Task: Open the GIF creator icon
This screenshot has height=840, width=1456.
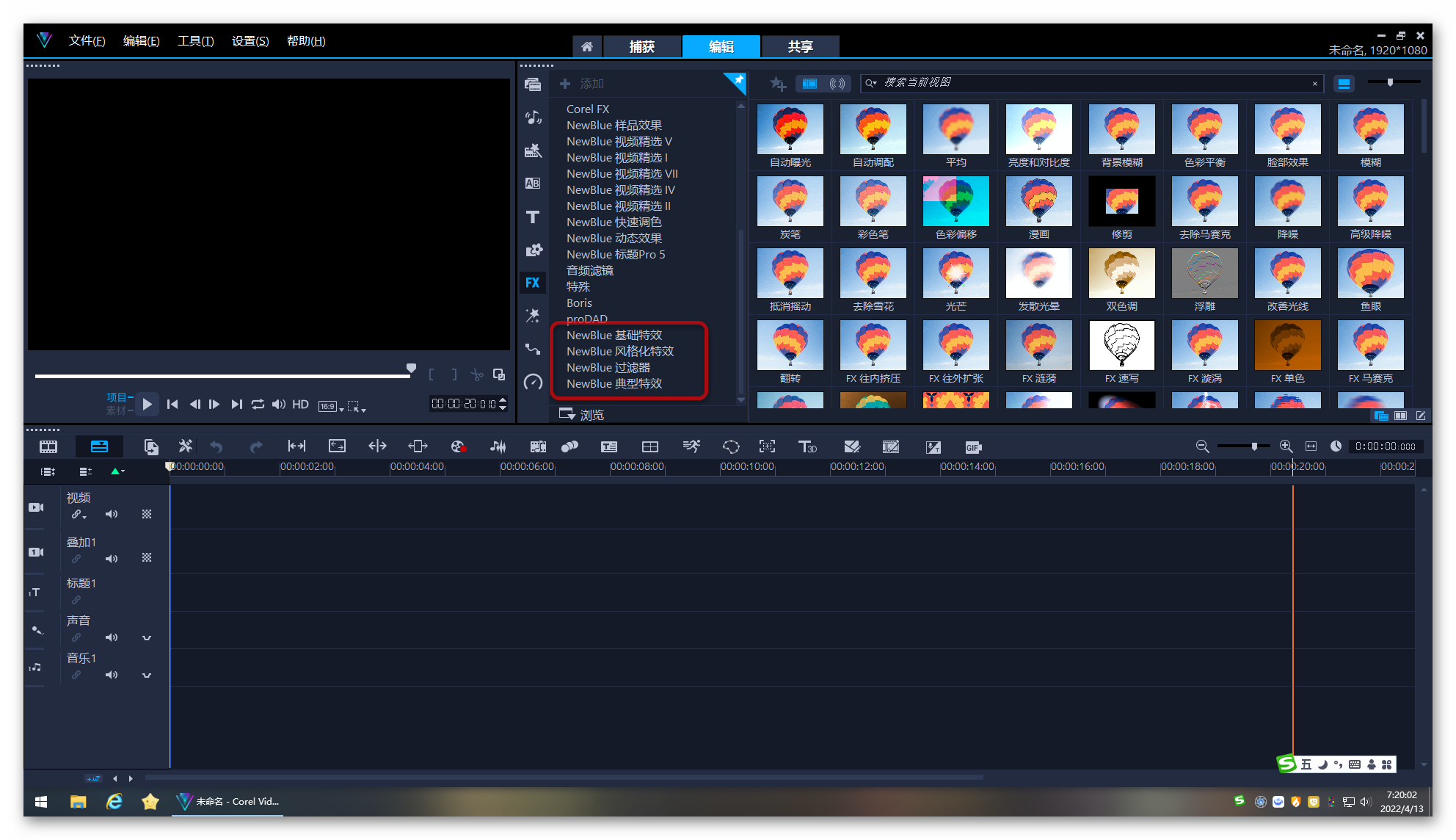Action: (x=973, y=447)
